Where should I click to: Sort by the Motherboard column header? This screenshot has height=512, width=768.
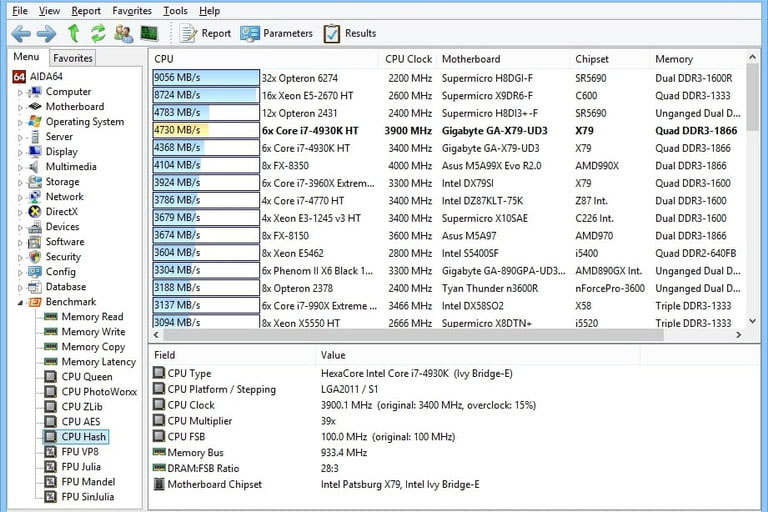coord(504,59)
